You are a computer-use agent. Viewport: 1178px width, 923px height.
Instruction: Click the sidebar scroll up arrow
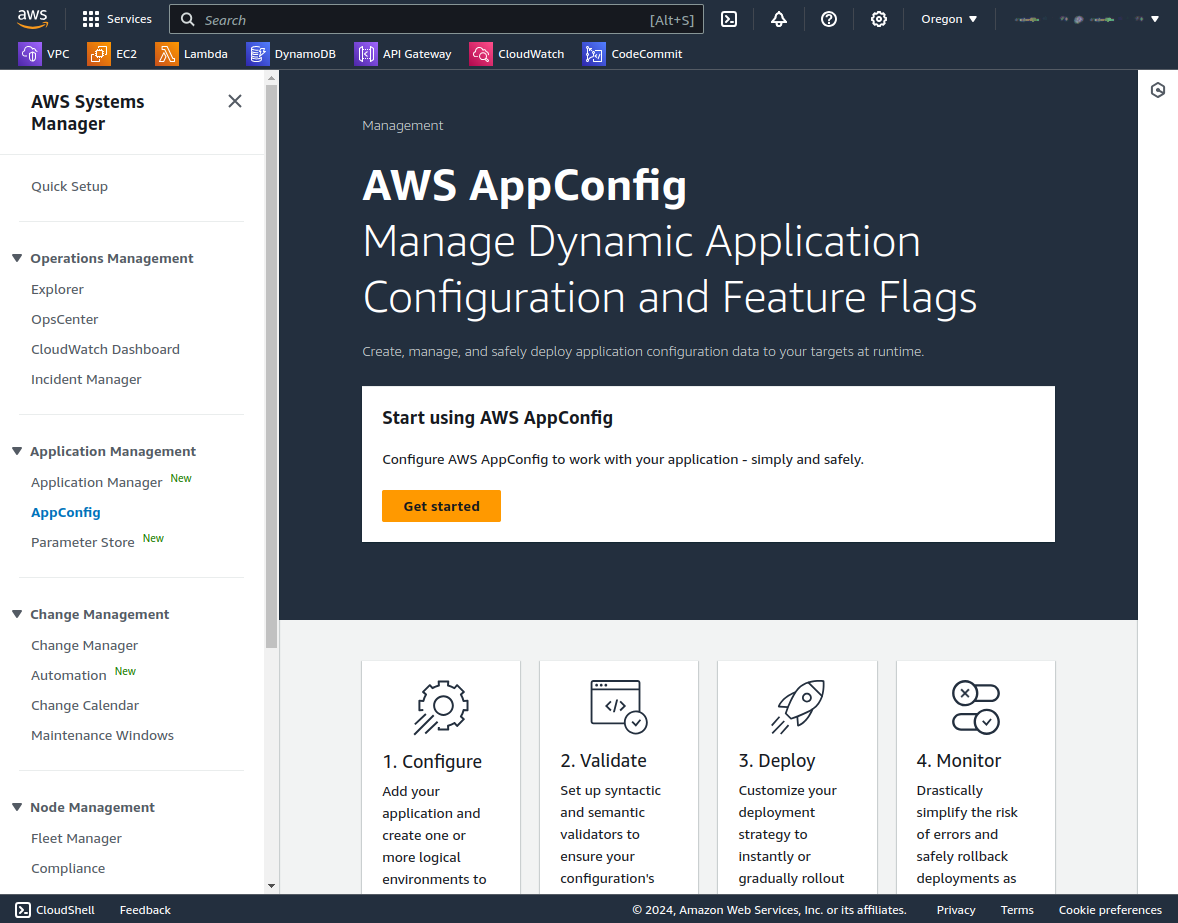tap(271, 77)
